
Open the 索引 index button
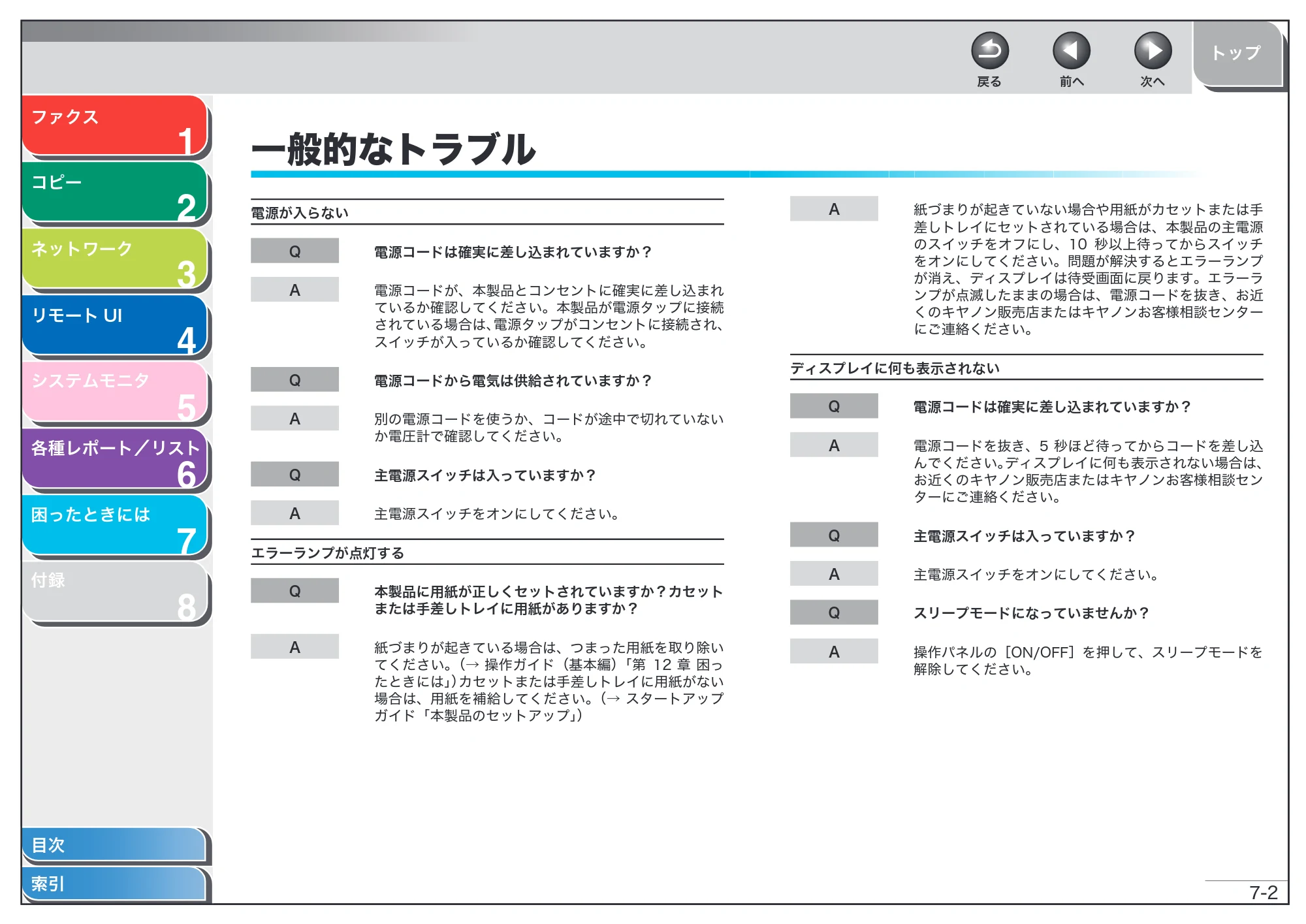115,884
